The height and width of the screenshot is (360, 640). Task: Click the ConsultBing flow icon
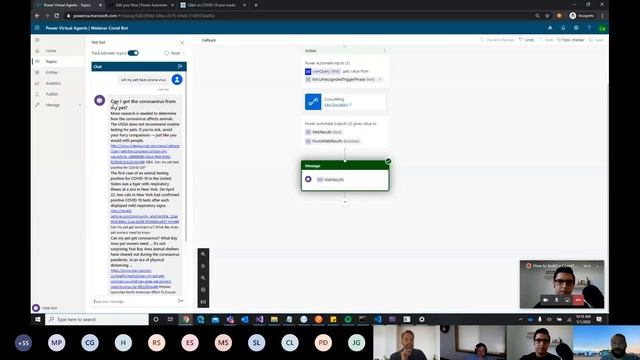point(313,102)
